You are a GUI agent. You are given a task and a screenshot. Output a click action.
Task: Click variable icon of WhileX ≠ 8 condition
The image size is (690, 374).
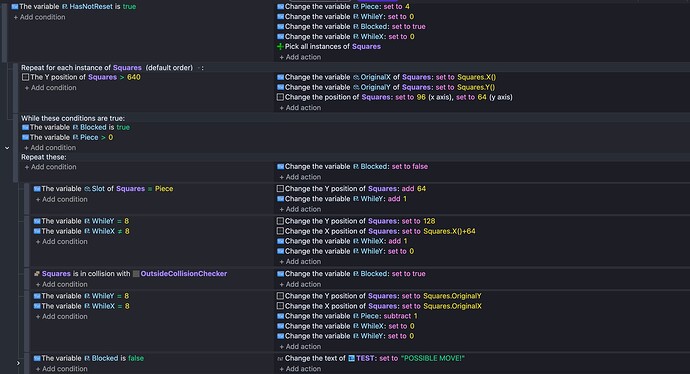coord(37,231)
